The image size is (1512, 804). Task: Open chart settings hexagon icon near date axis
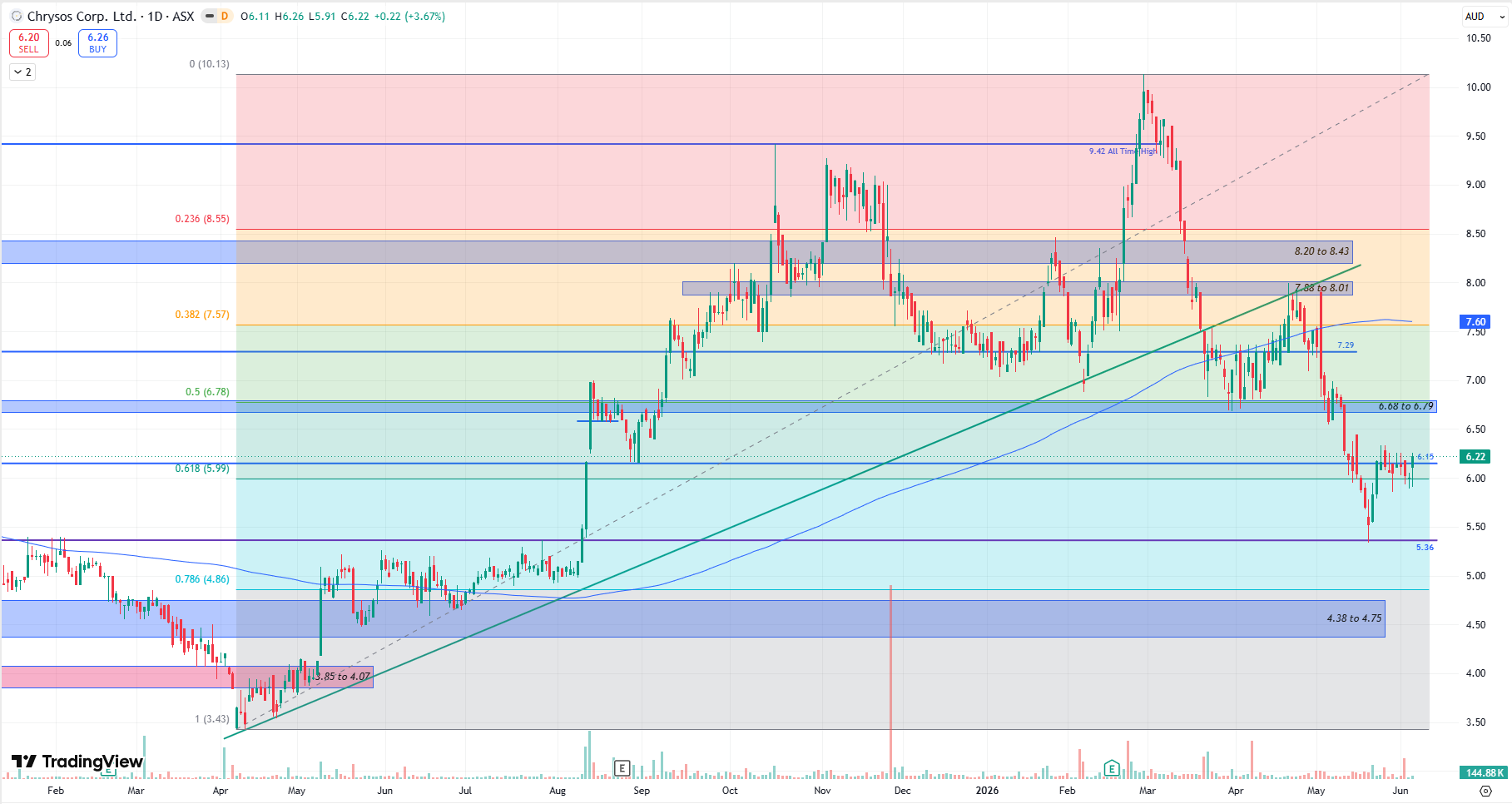1486,791
